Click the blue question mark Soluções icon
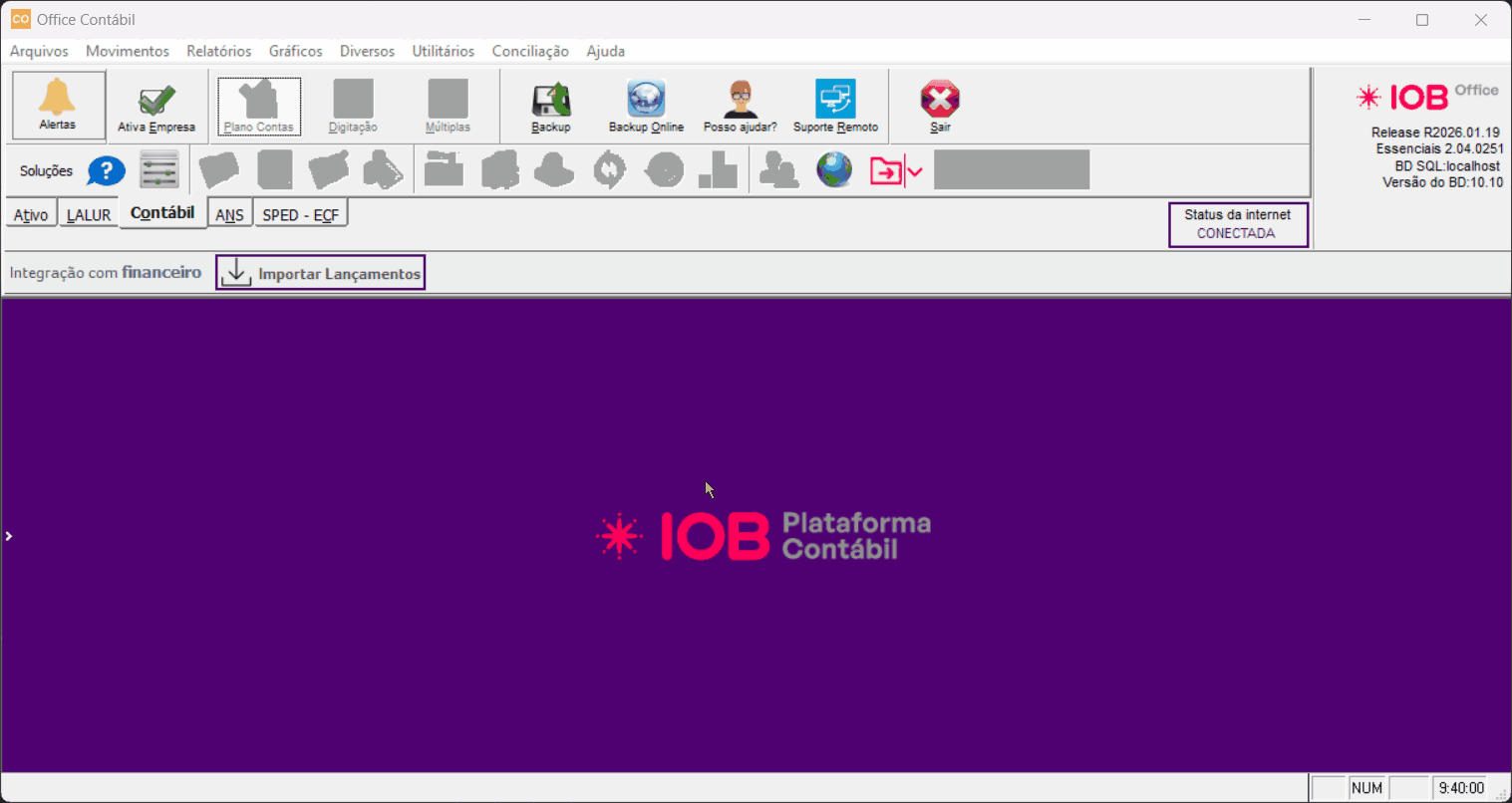 (106, 171)
